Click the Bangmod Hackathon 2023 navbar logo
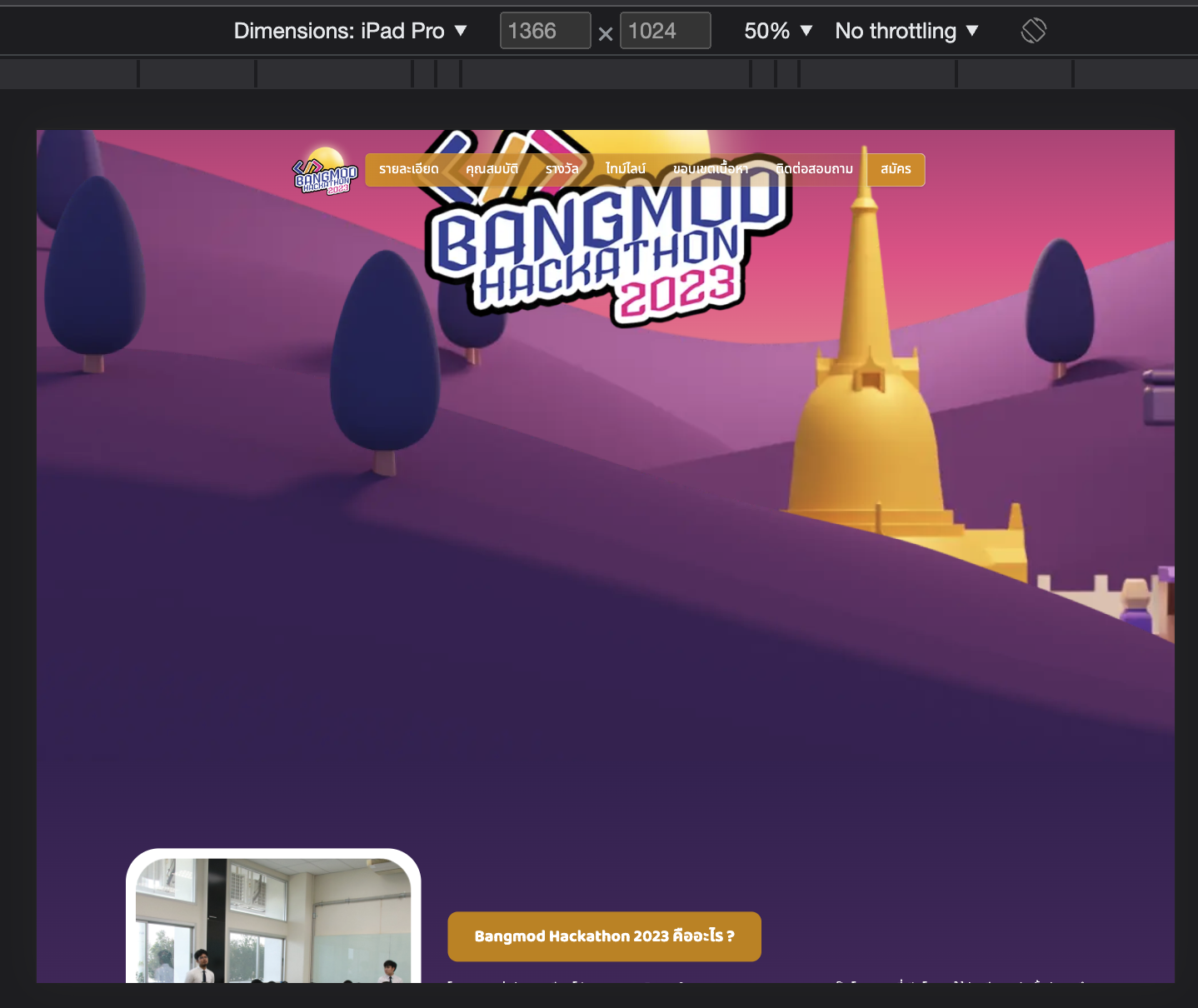Image resolution: width=1198 pixels, height=1008 pixels. pos(325,171)
